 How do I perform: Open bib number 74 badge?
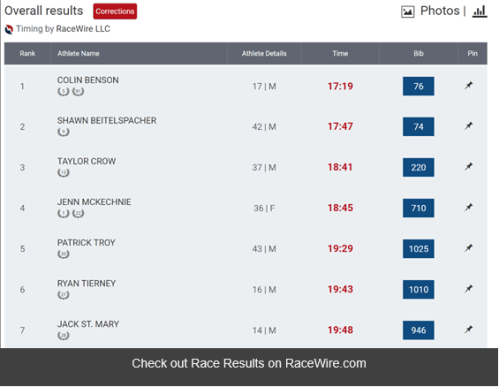pyautogui.click(x=418, y=127)
